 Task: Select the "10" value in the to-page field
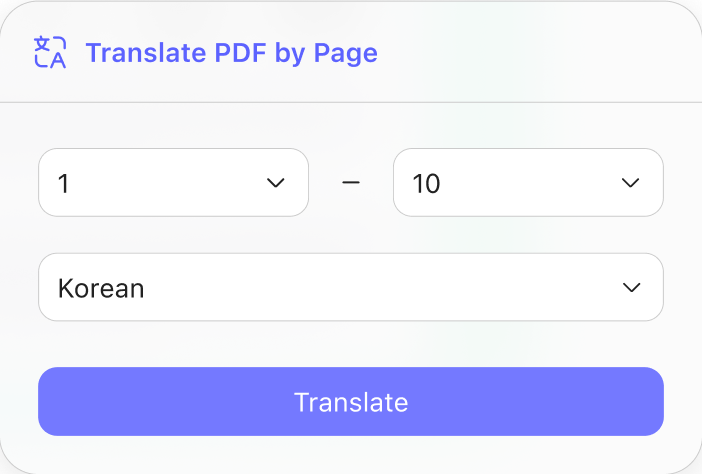[427, 184]
